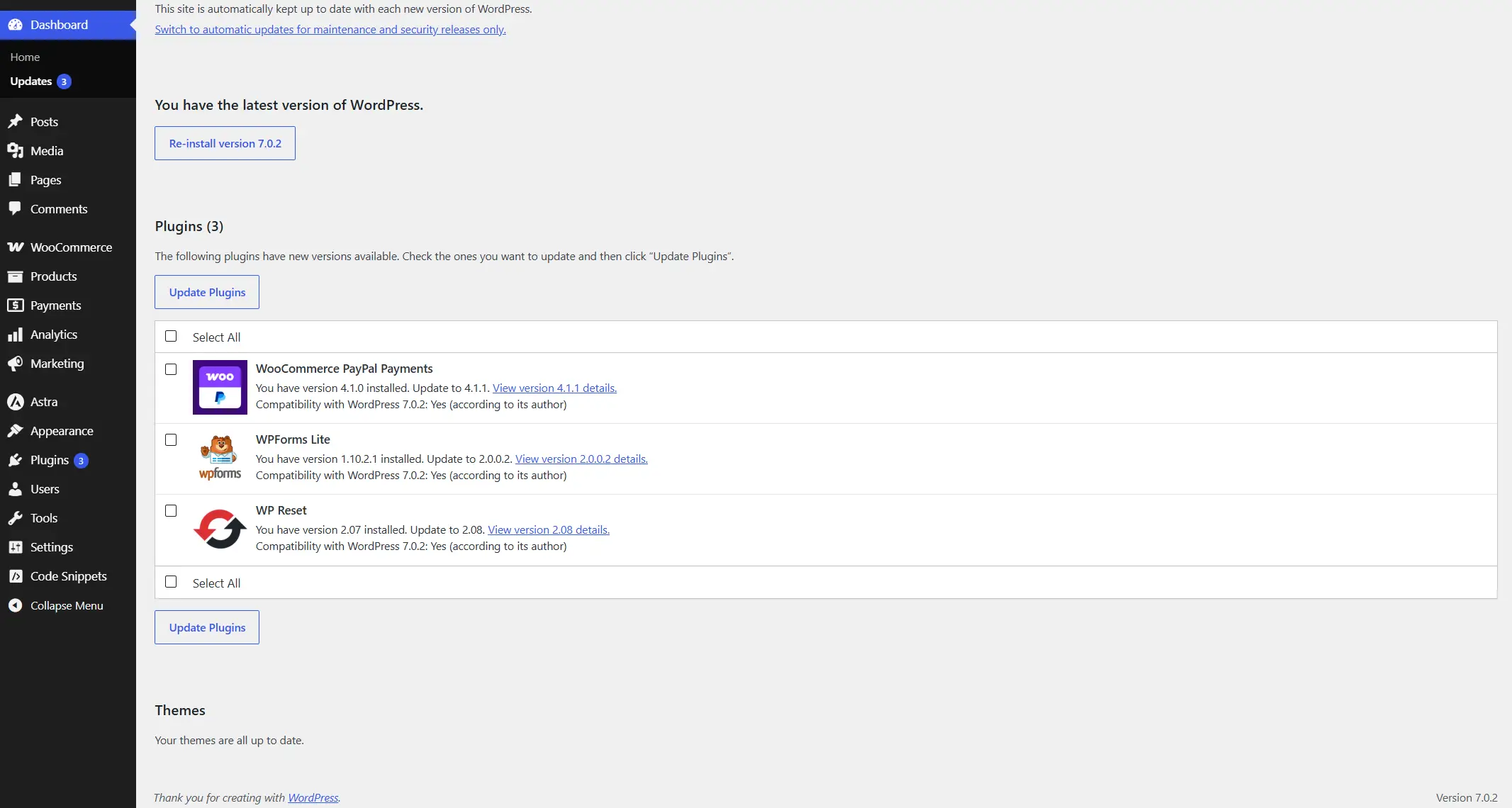Open the Updates submenu item
This screenshot has width=1512, height=808.
(x=31, y=82)
